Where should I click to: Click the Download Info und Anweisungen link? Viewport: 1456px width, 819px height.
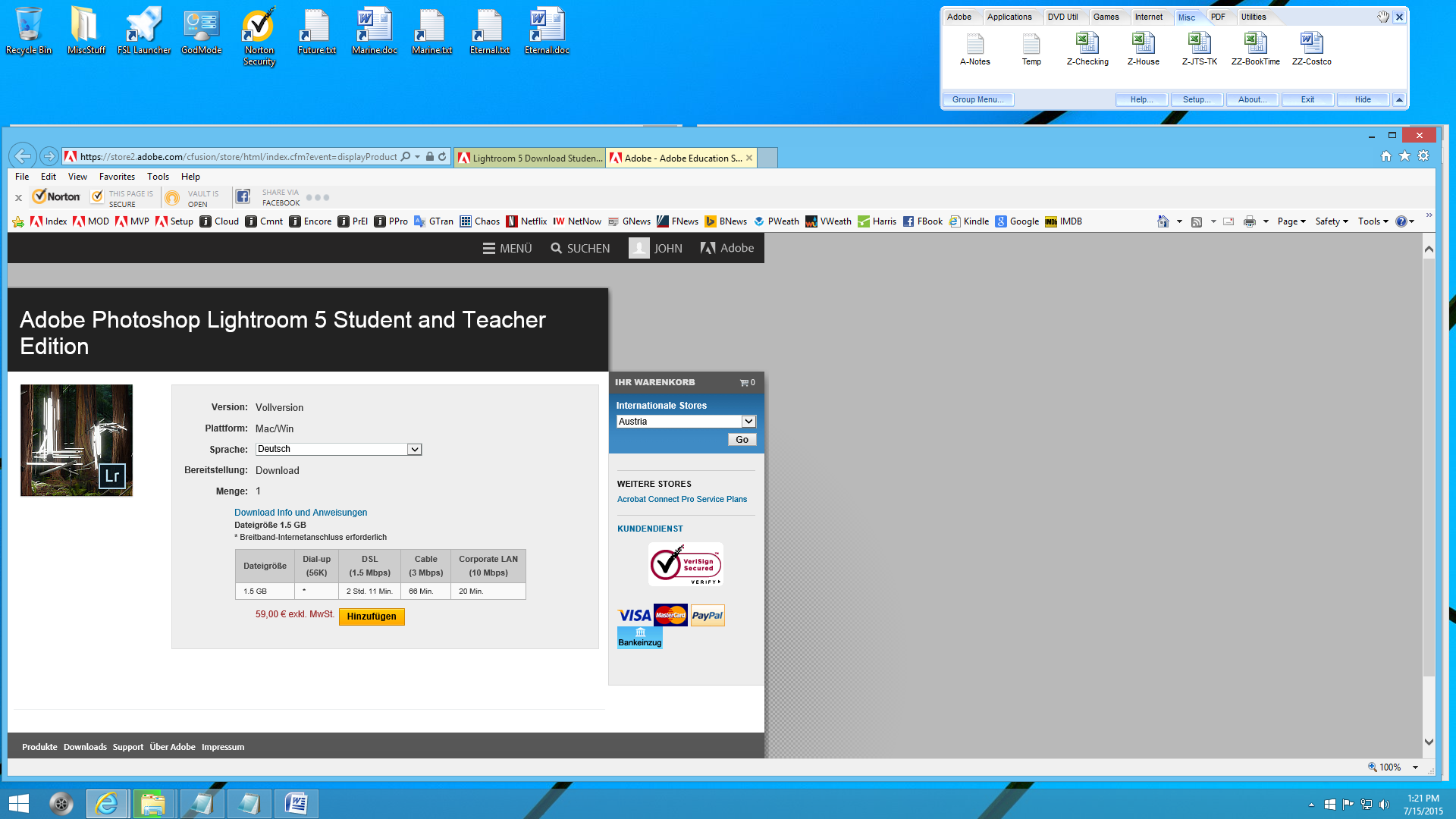coord(300,512)
